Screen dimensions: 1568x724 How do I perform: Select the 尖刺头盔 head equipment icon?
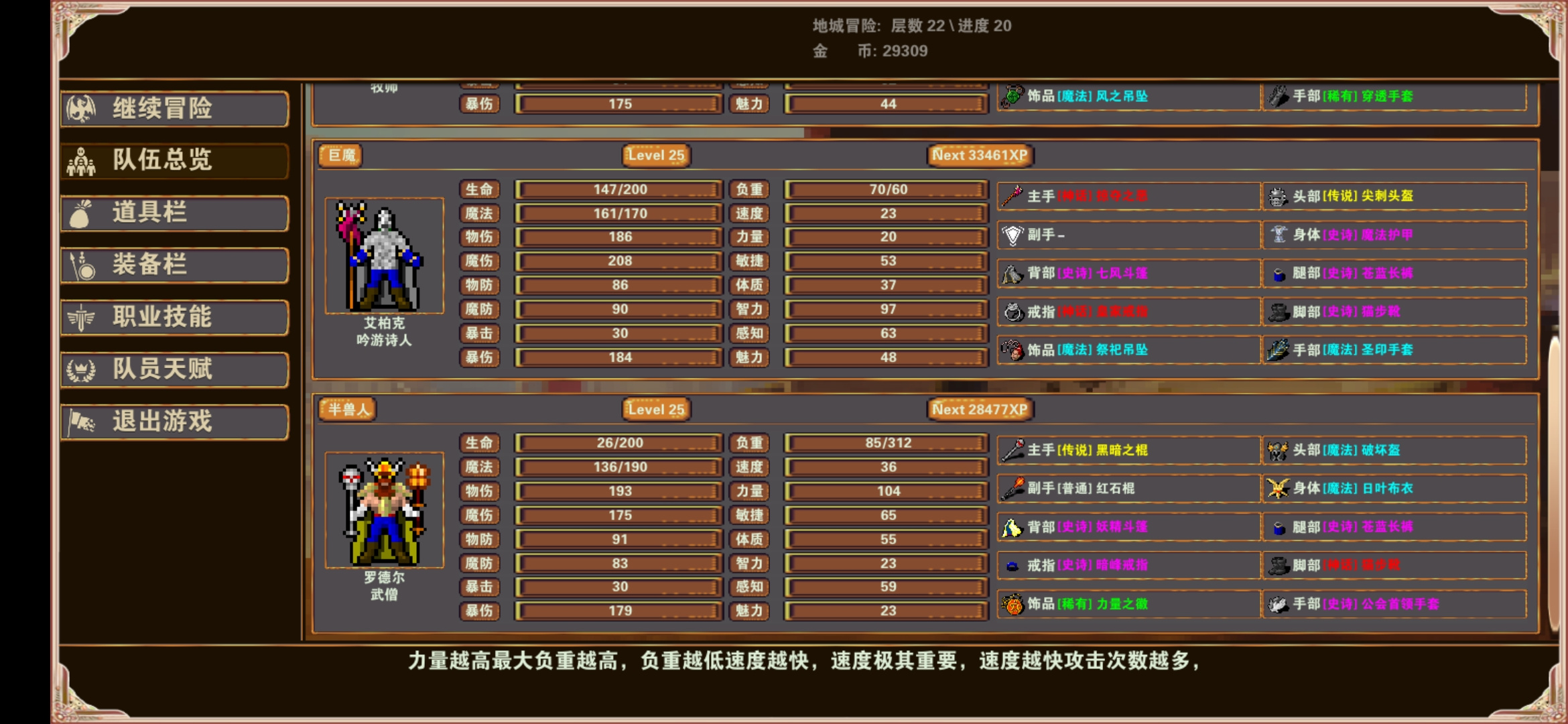tap(1277, 196)
